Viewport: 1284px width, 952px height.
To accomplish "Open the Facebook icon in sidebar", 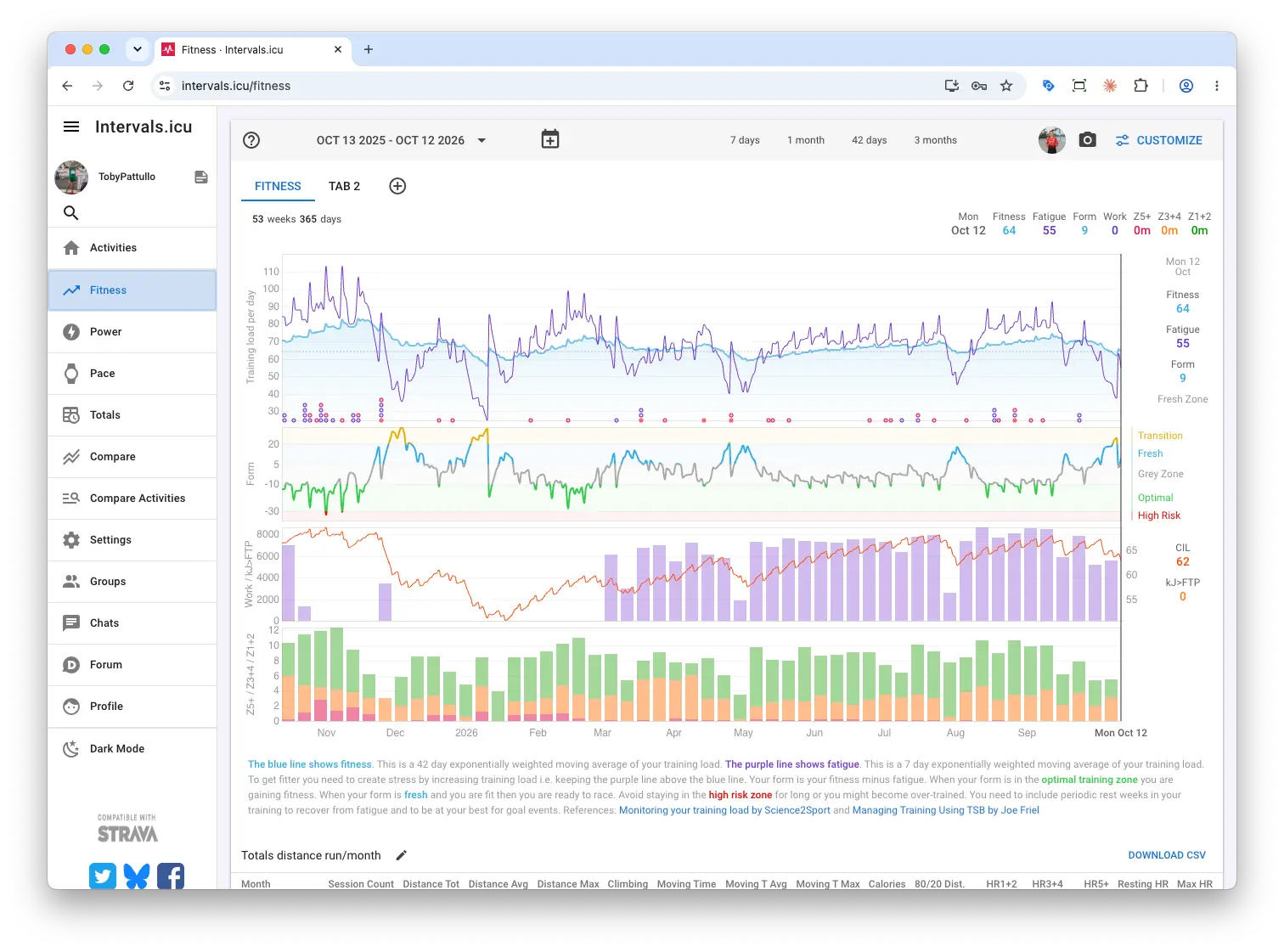I will [171, 876].
